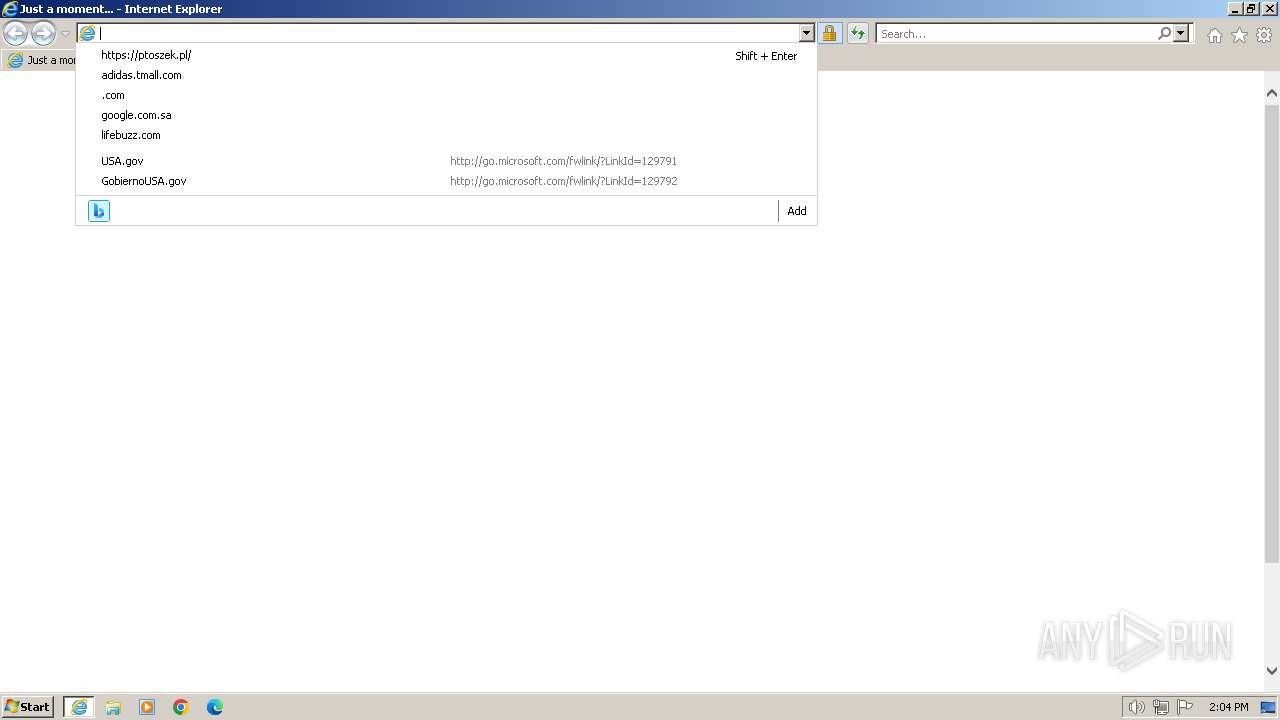Click the security lock icon
Screen dimensions: 1280x720
tap(829, 33)
